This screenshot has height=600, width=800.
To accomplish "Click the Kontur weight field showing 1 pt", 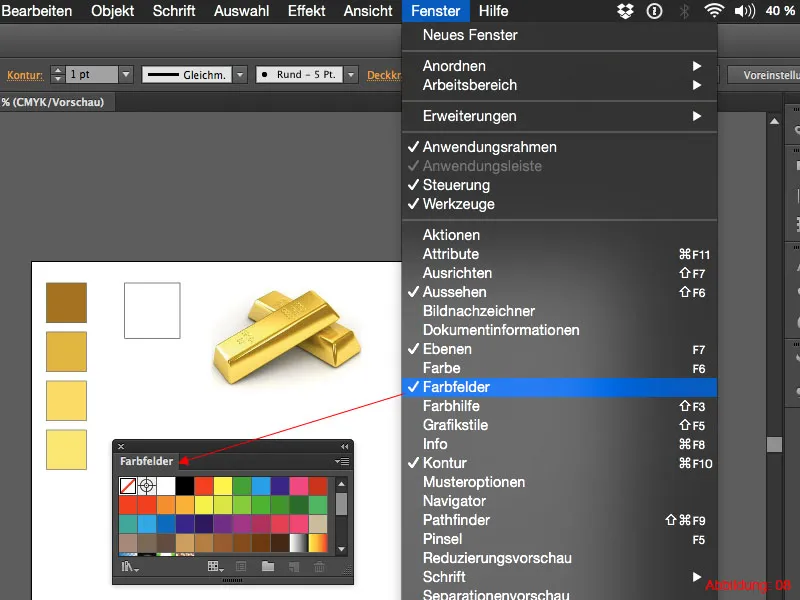I will (92, 74).
